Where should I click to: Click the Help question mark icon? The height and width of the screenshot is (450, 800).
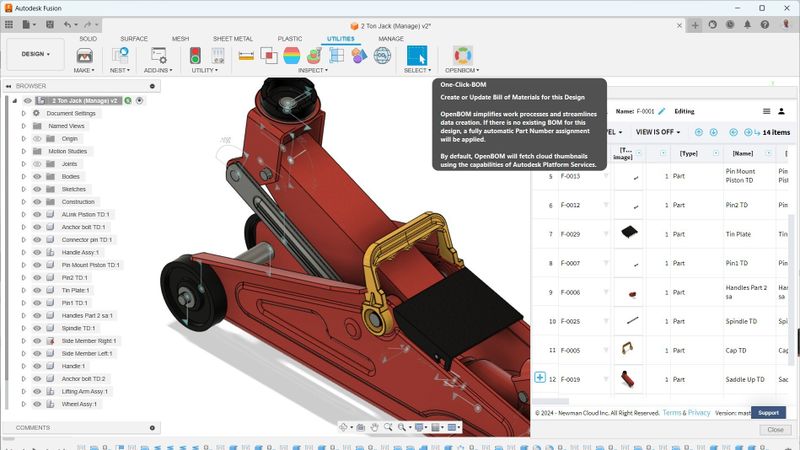764,24
